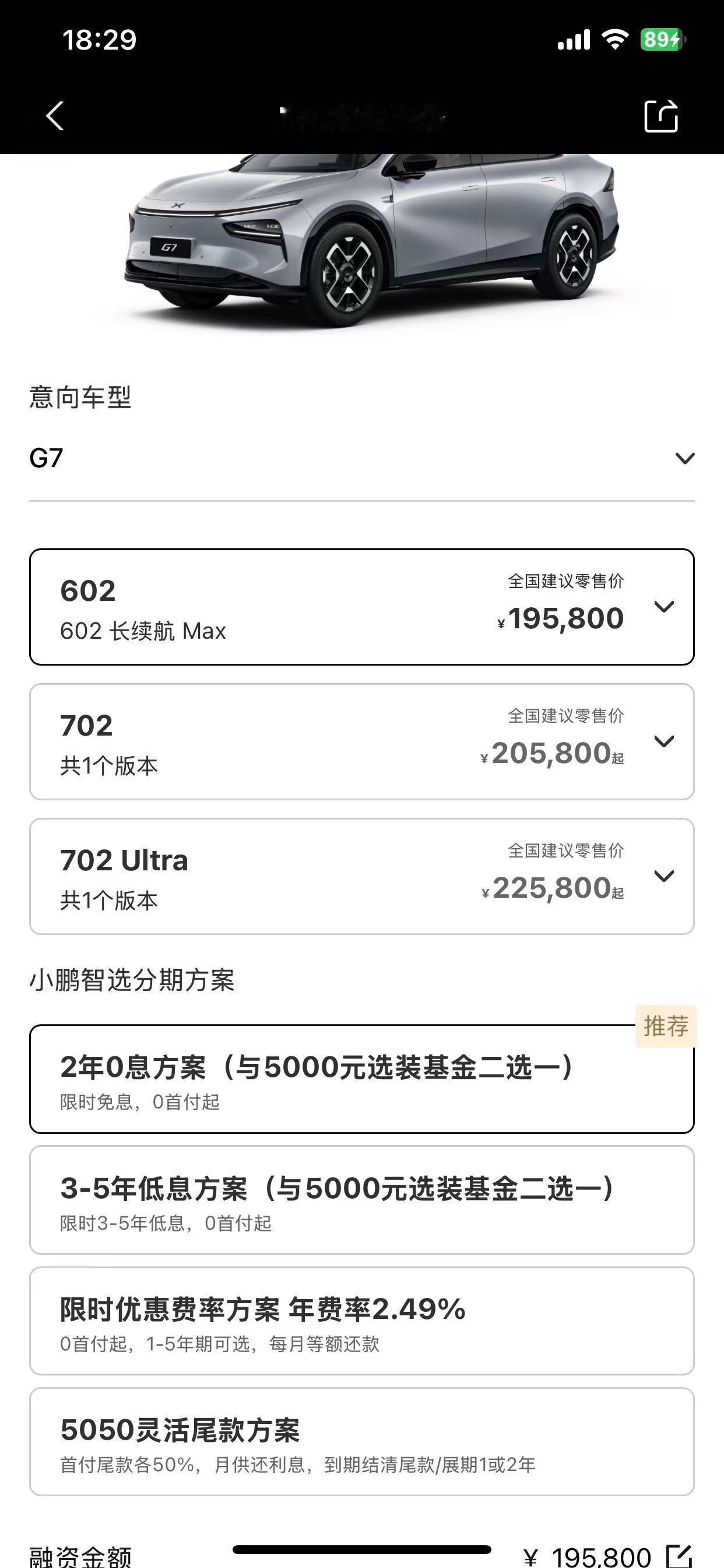Choose the 2年0息方案 installment plan
Screen dimensions: 724x1568
[362, 1079]
